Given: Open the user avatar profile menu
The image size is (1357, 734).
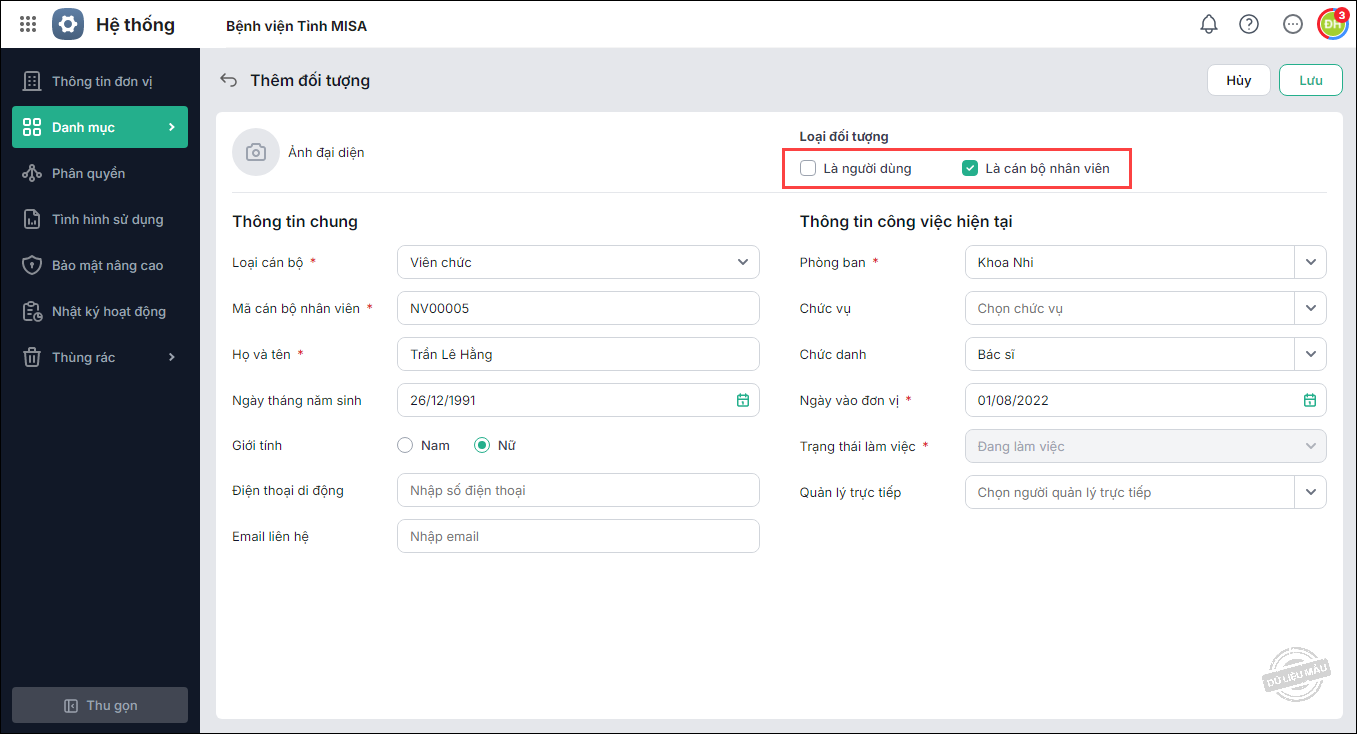Looking at the screenshot, I should click(1332, 24).
